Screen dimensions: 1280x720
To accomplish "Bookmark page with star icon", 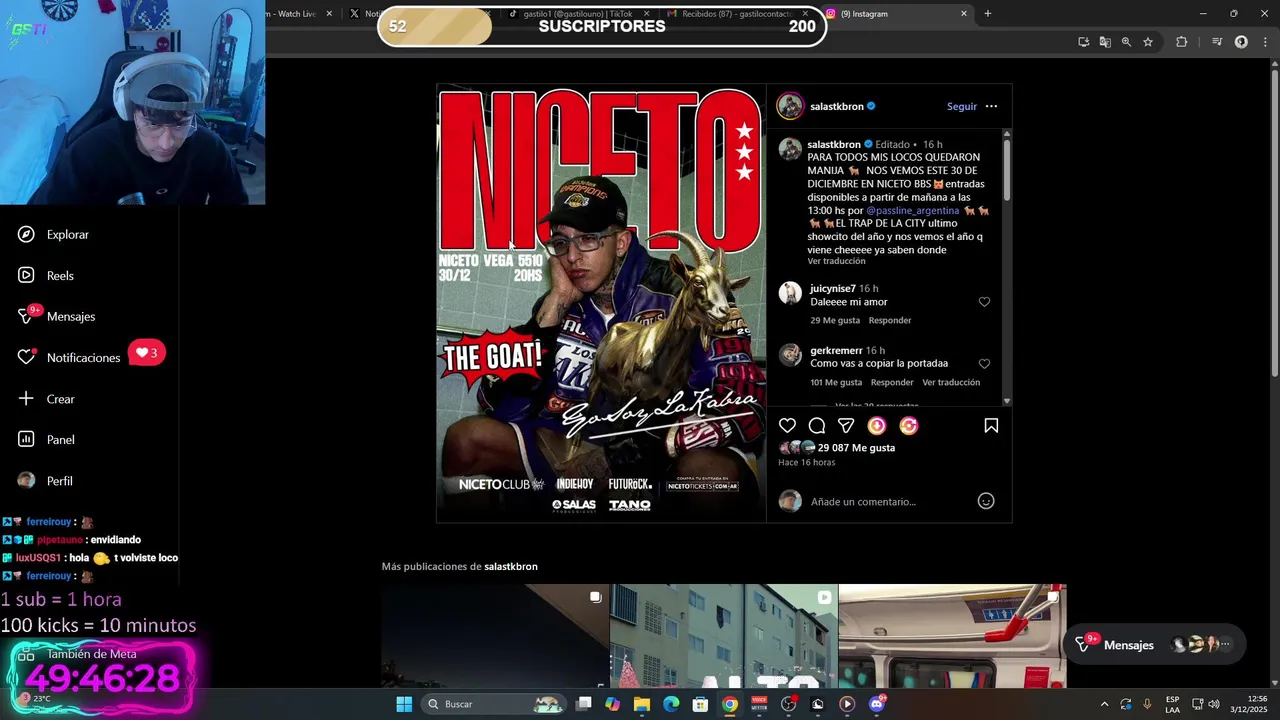I will 1148,42.
